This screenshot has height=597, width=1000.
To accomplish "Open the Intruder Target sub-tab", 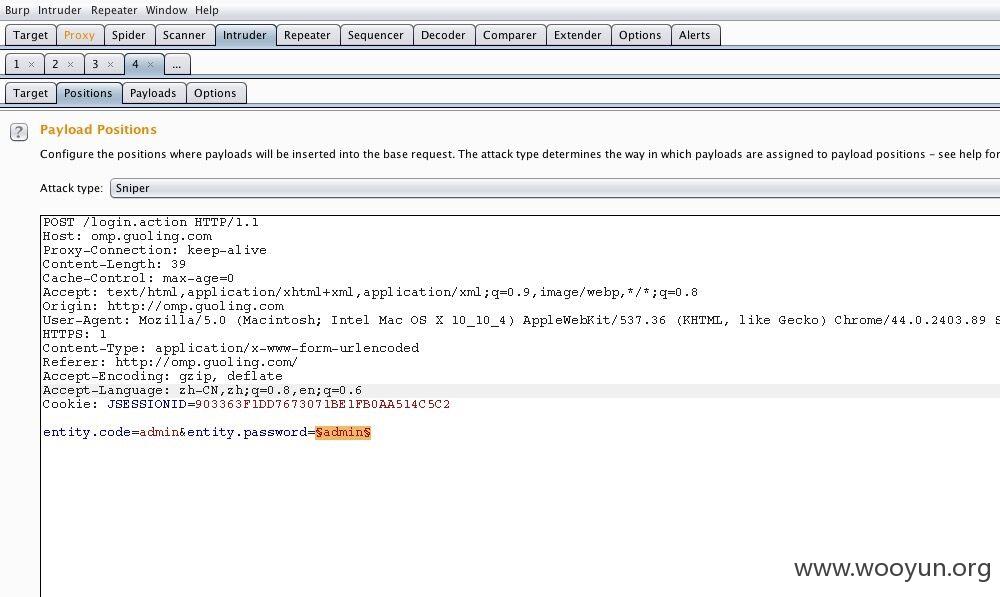I will [x=31, y=93].
